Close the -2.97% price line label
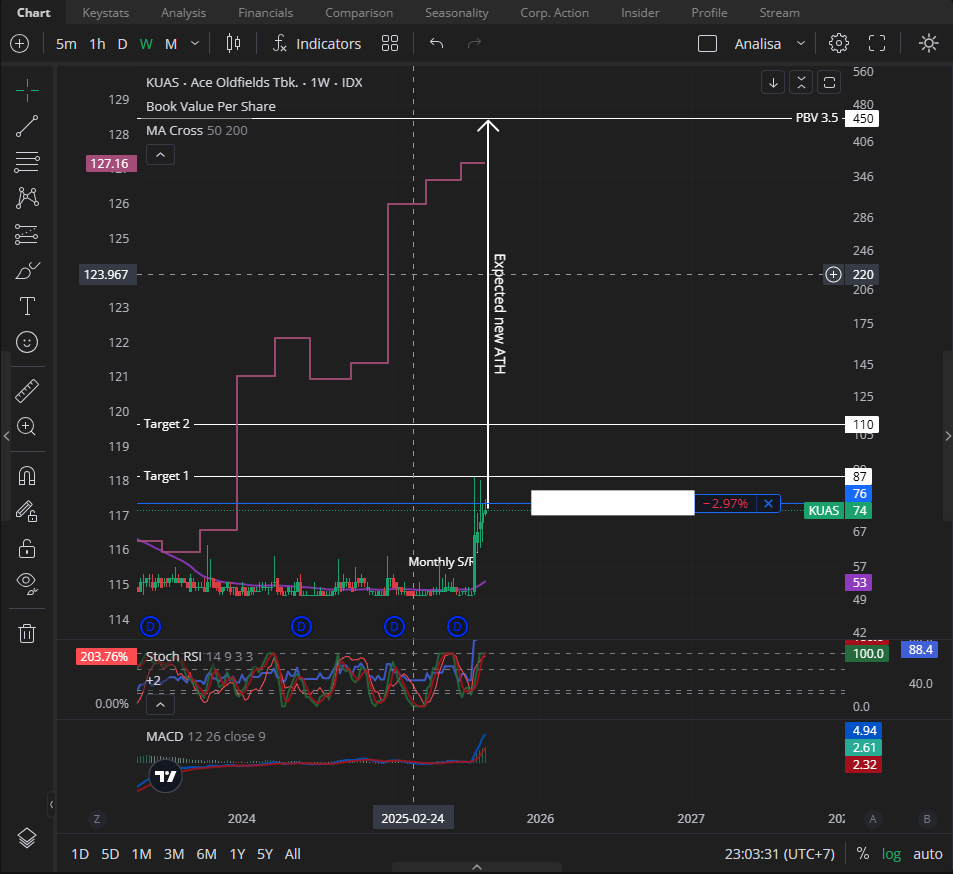 coord(768,503)
